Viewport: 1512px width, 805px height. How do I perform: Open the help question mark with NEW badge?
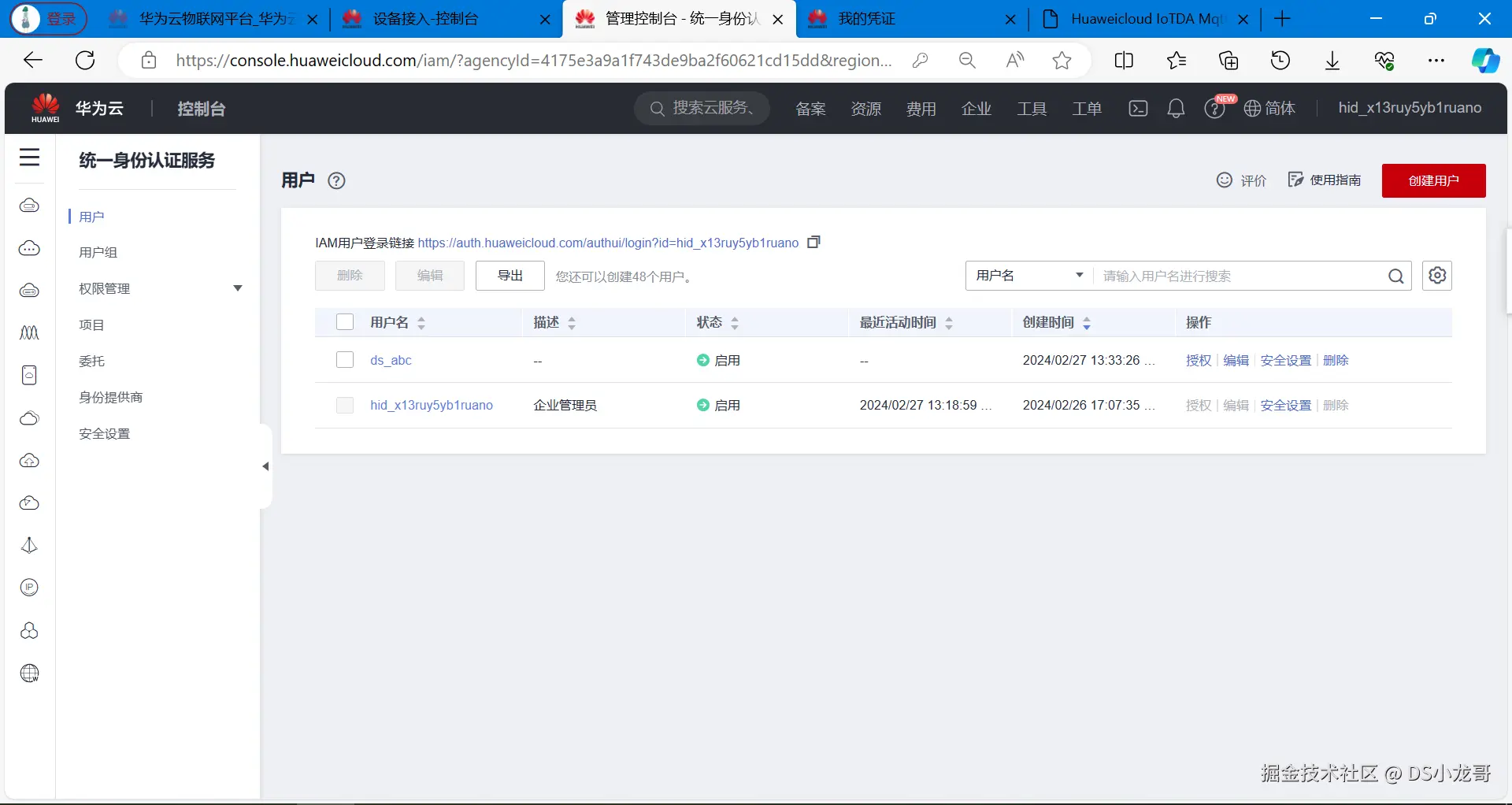point(1215,108)
